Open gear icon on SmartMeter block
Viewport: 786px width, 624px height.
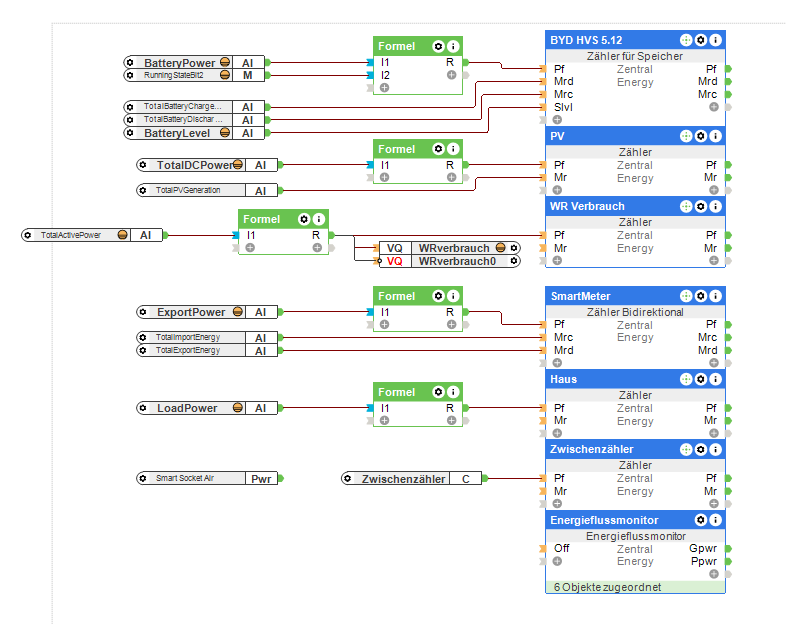click(701, 296)
